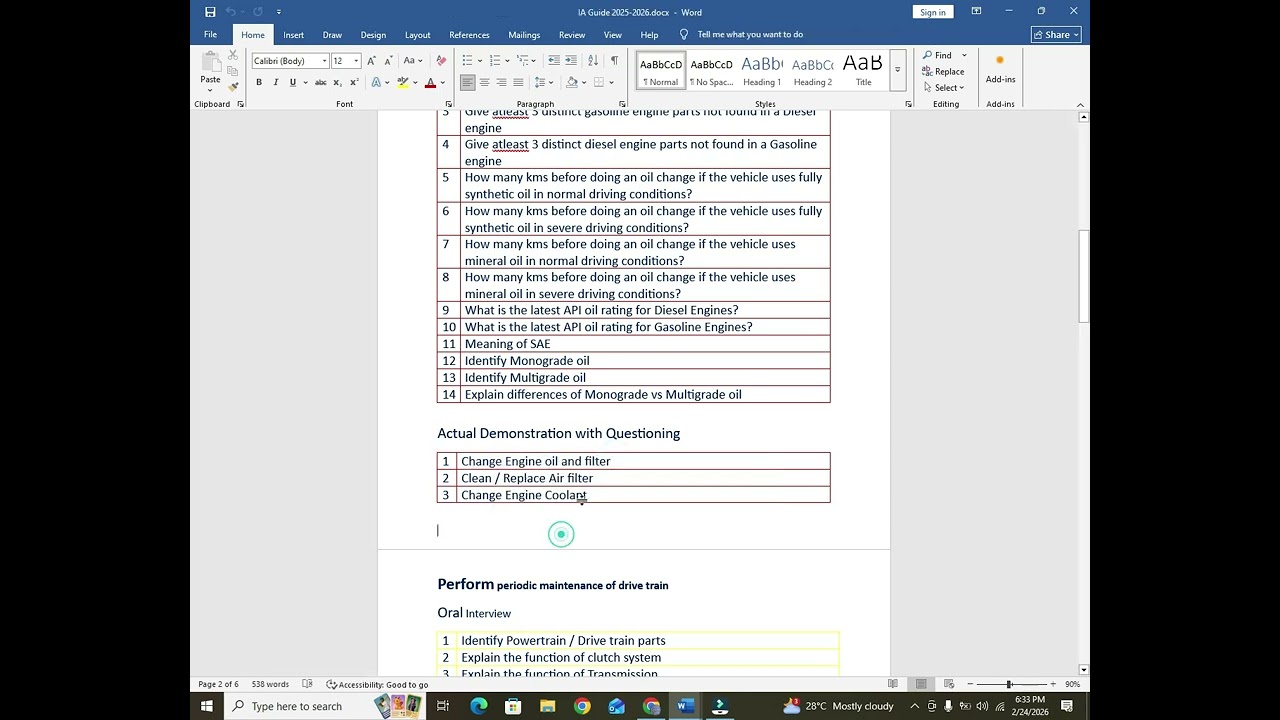Switch to the References tab
1280x720 pixels.
tap(469, 35)
